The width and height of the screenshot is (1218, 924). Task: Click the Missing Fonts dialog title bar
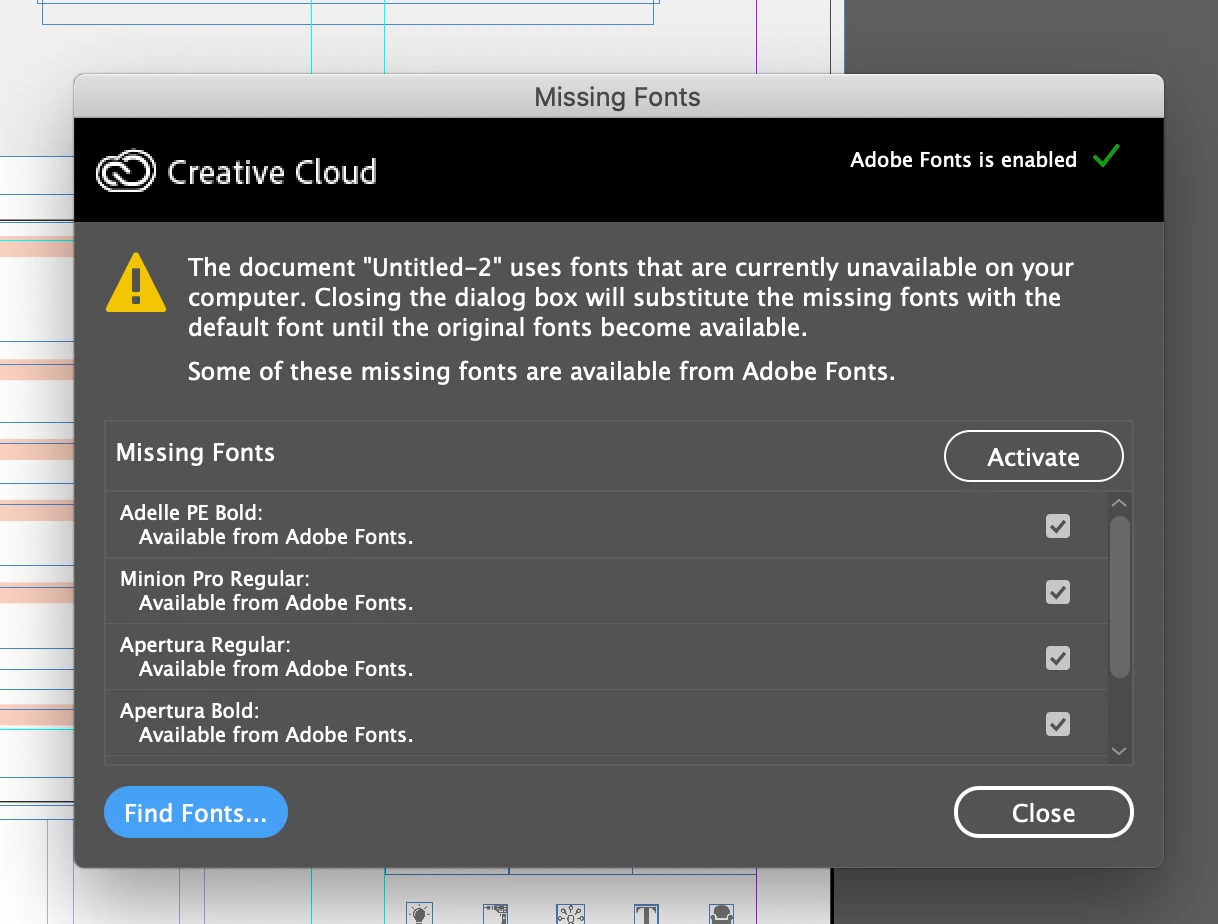pyautogui.click(x=618, y=97)
